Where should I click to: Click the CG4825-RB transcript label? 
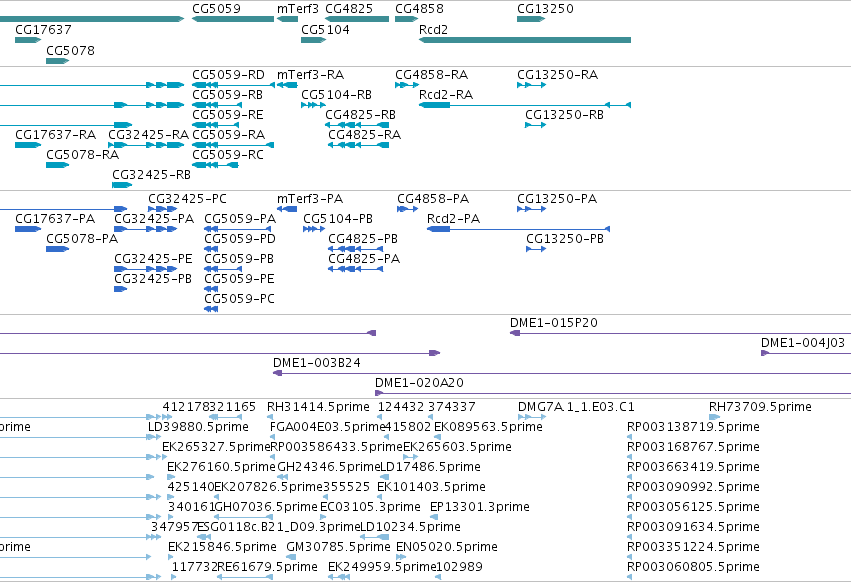pos(360,115)
